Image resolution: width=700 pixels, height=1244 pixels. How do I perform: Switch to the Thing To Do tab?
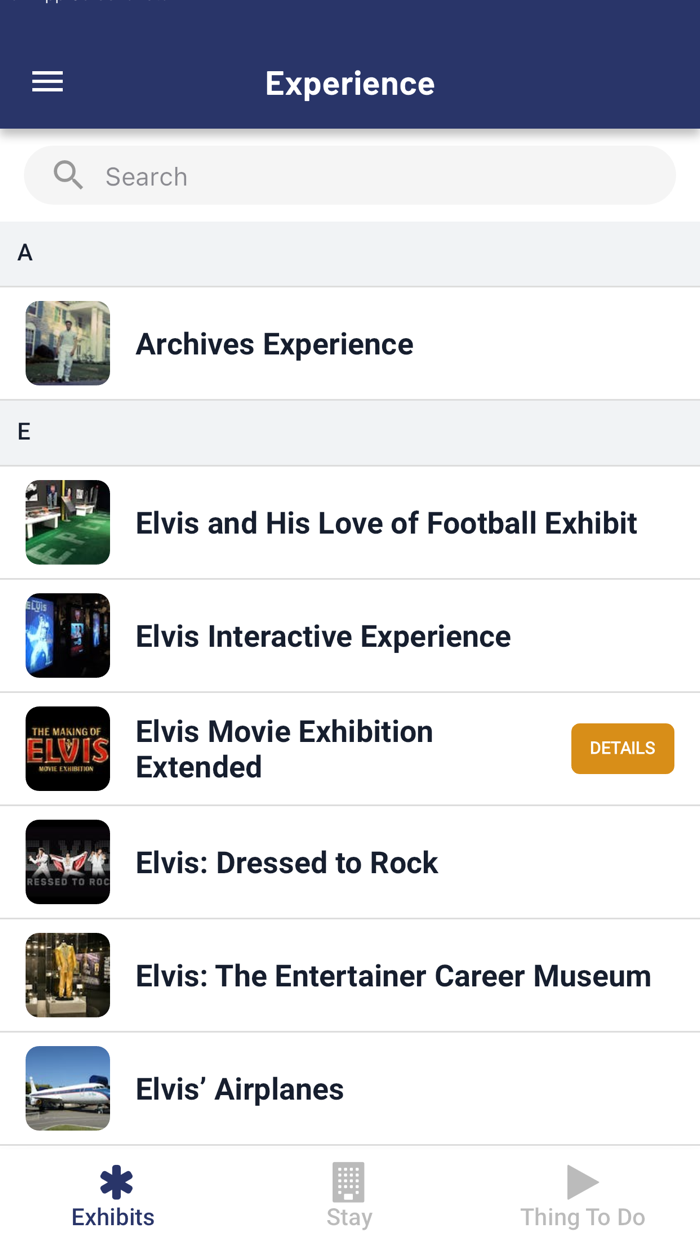click(582, 1195)
